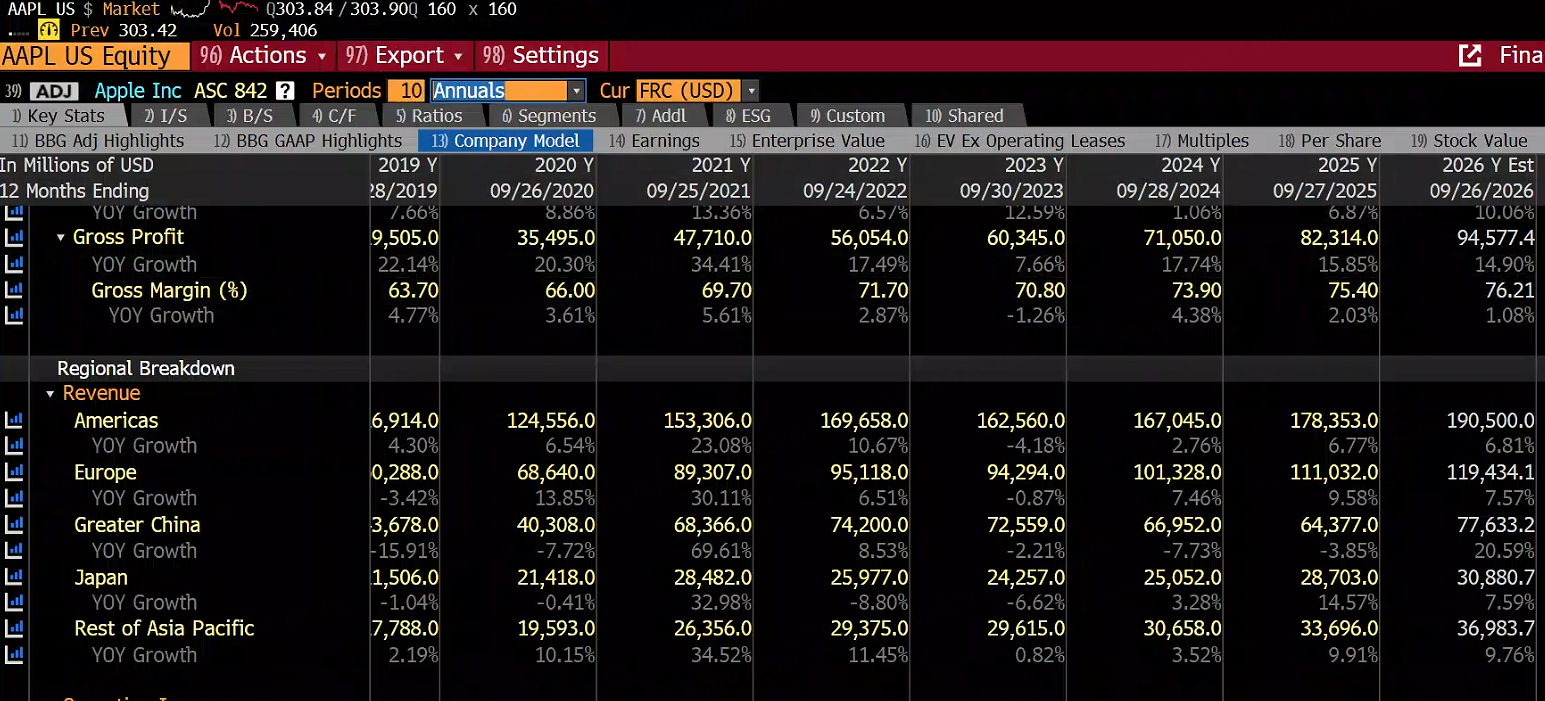Click chart icon beside Gross Margin (%) row

14,290
